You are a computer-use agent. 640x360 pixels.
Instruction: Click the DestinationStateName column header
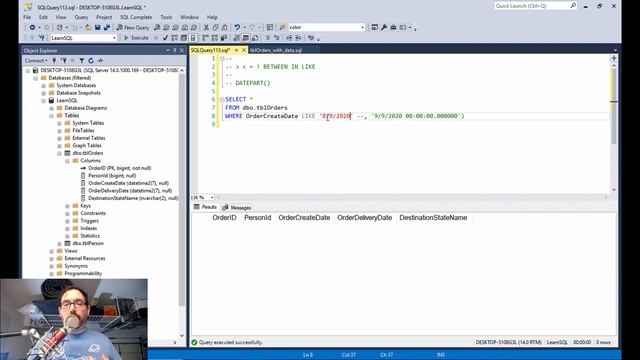coord(433,218)
